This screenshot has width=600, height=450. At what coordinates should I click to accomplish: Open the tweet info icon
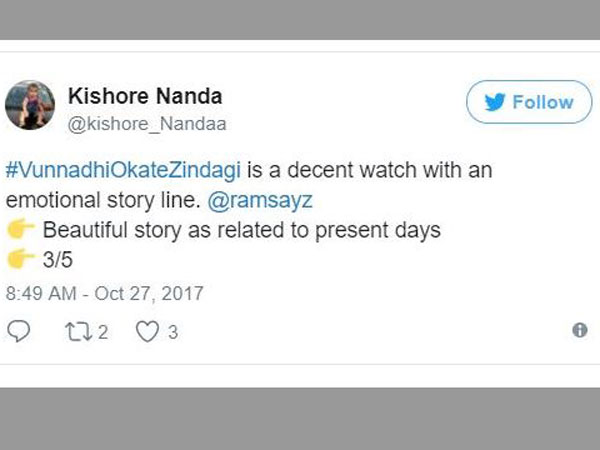[580, 330]
